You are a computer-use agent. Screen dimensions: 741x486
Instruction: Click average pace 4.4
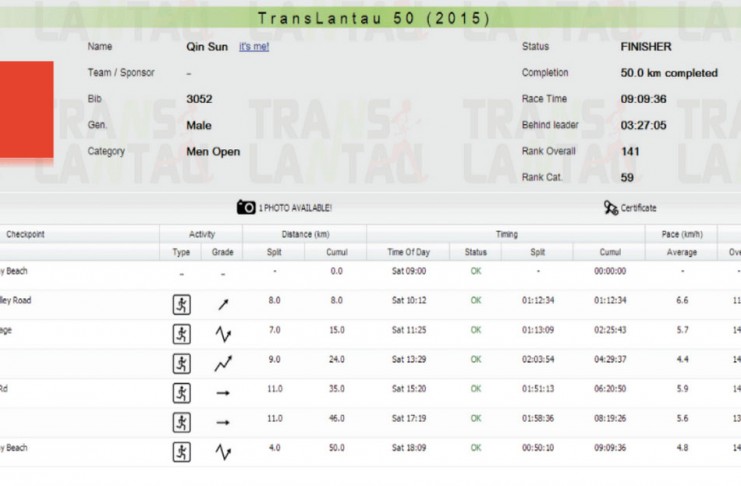coord(682,360)
